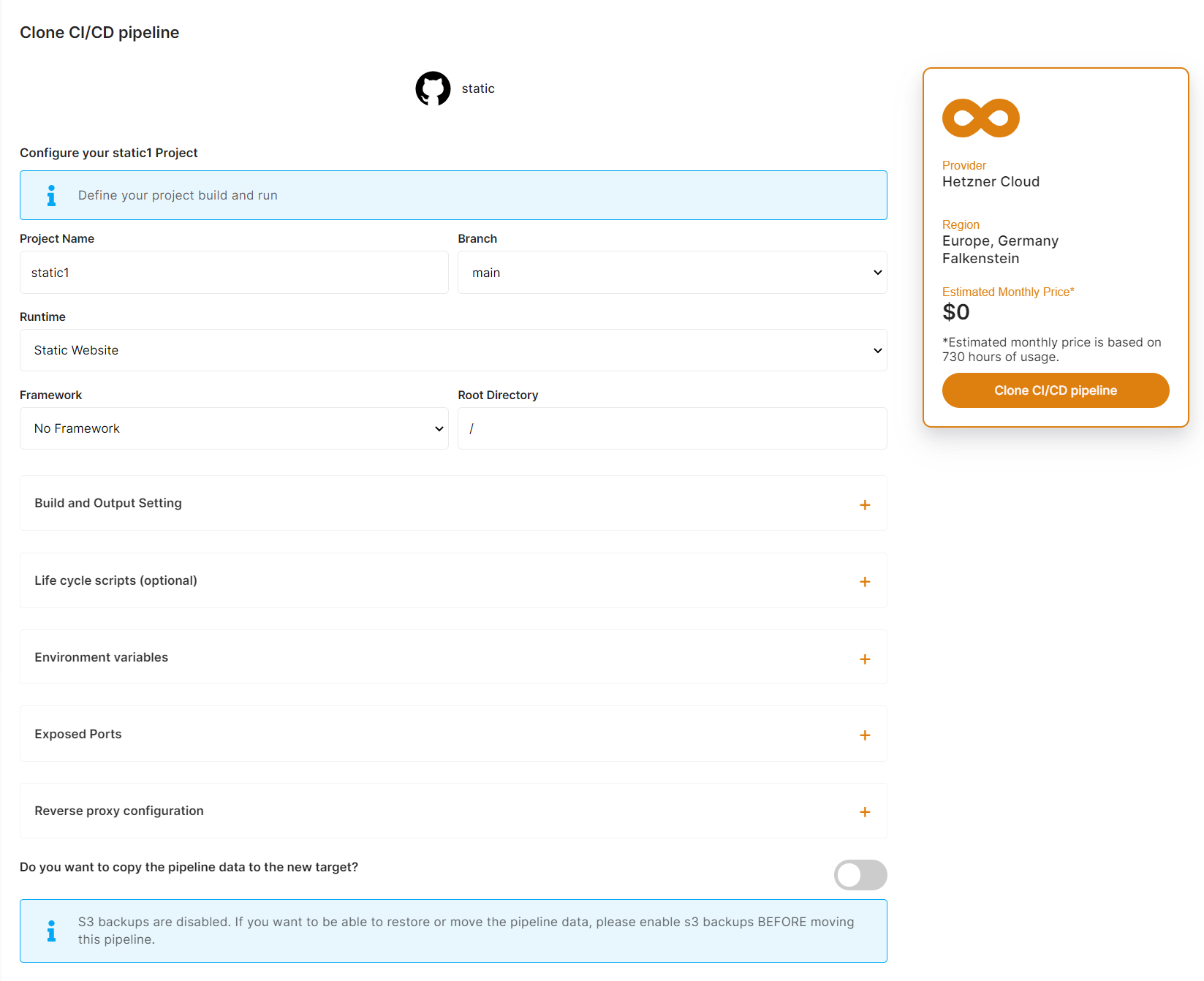The height and width of the screenshot is (981, 1204).
Task: Click the static repository label
Action: [477, 88]
